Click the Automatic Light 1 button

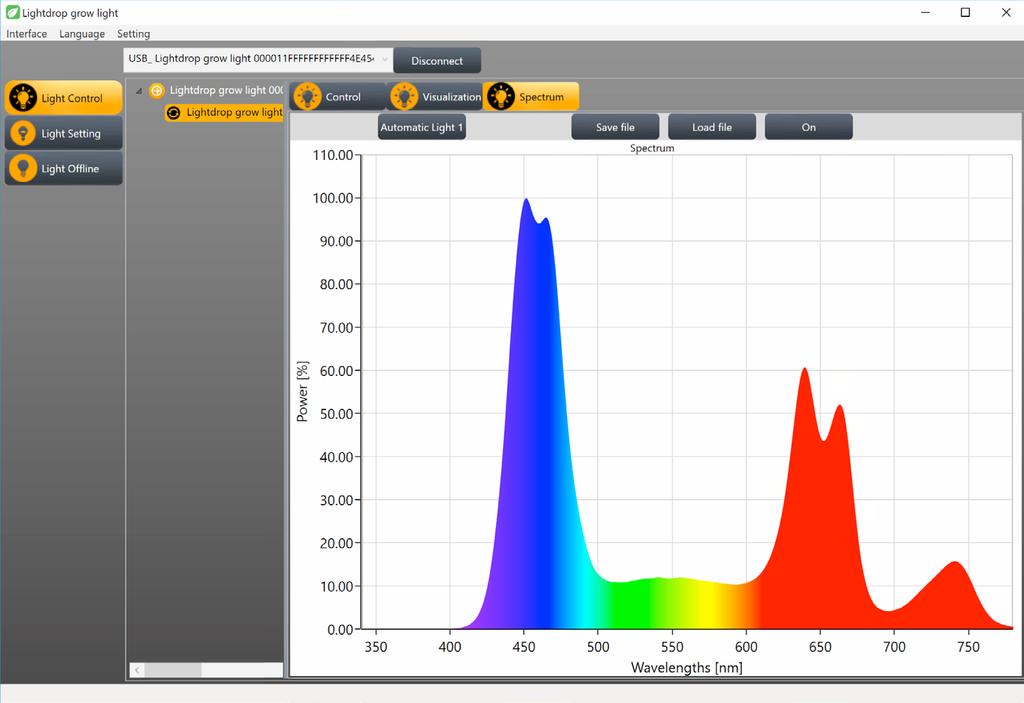click(x=422, y=127)
